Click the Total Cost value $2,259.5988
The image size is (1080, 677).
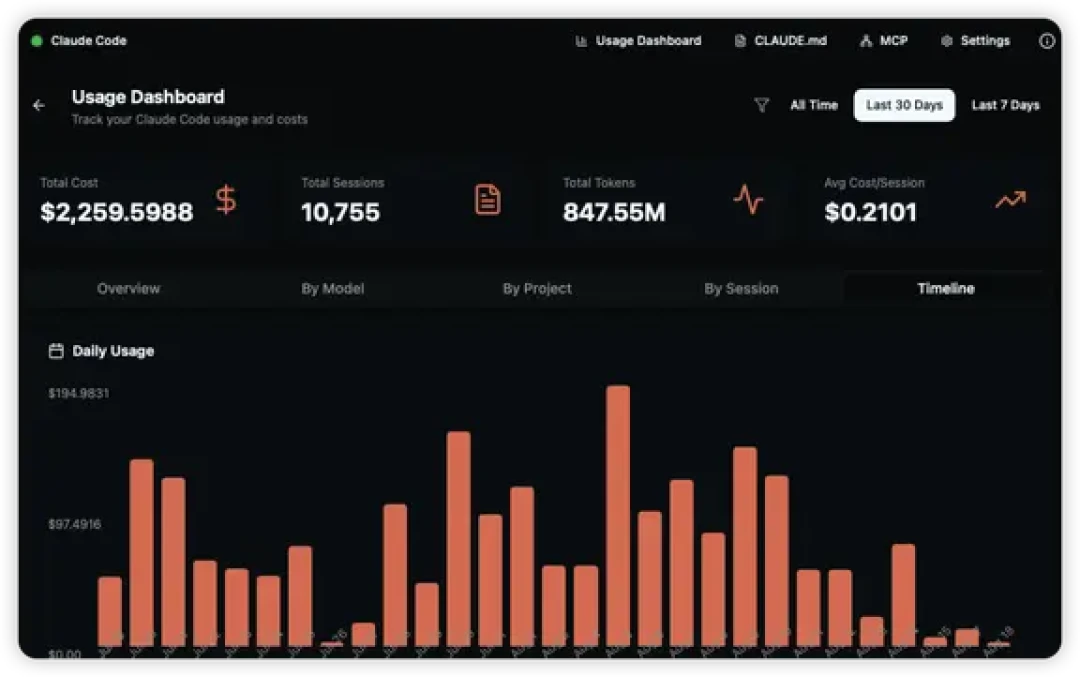pyautogui.click(x=116, y=212)
